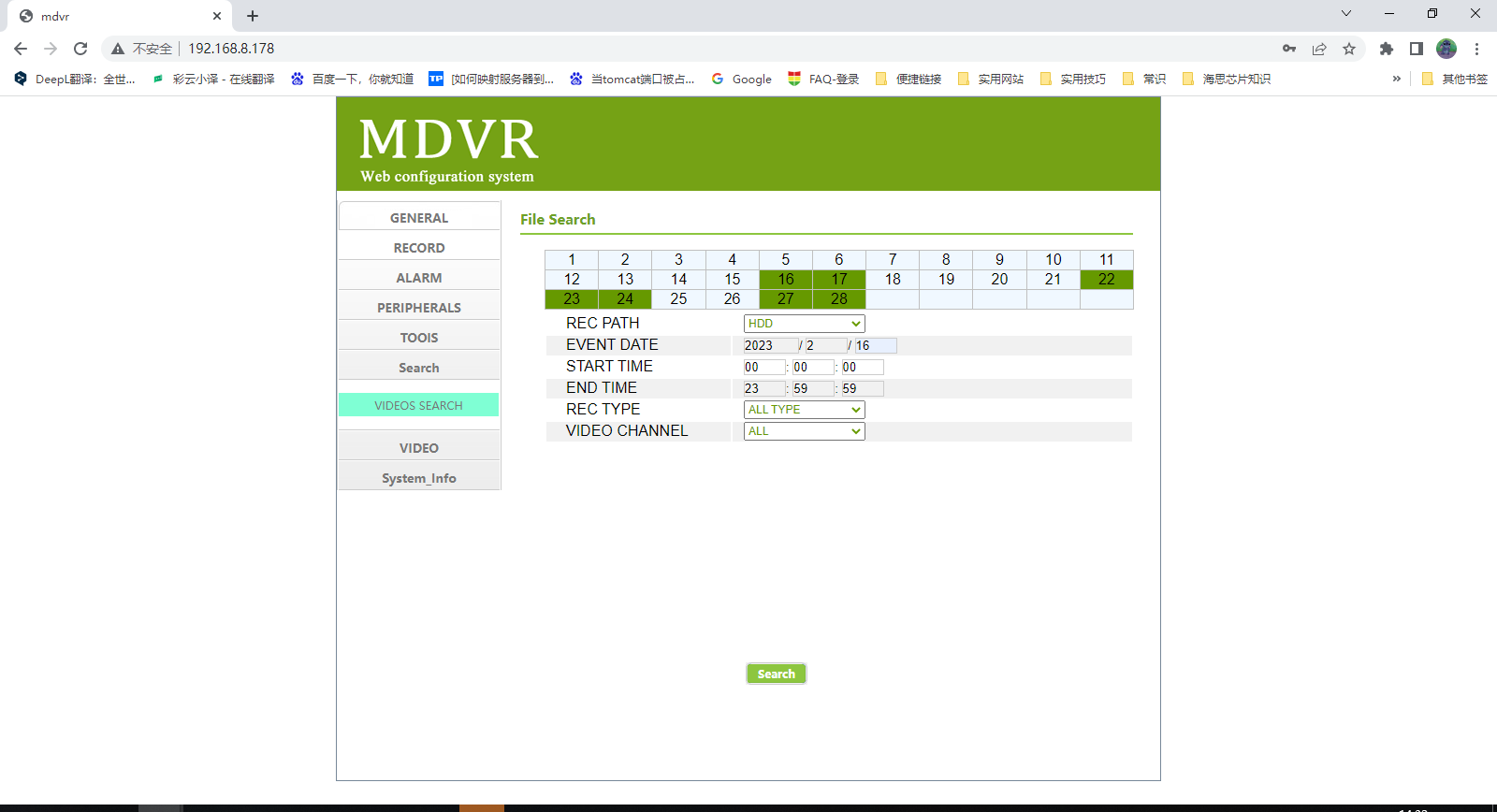Pick day 27 in the calendar grid

point(786,299)
